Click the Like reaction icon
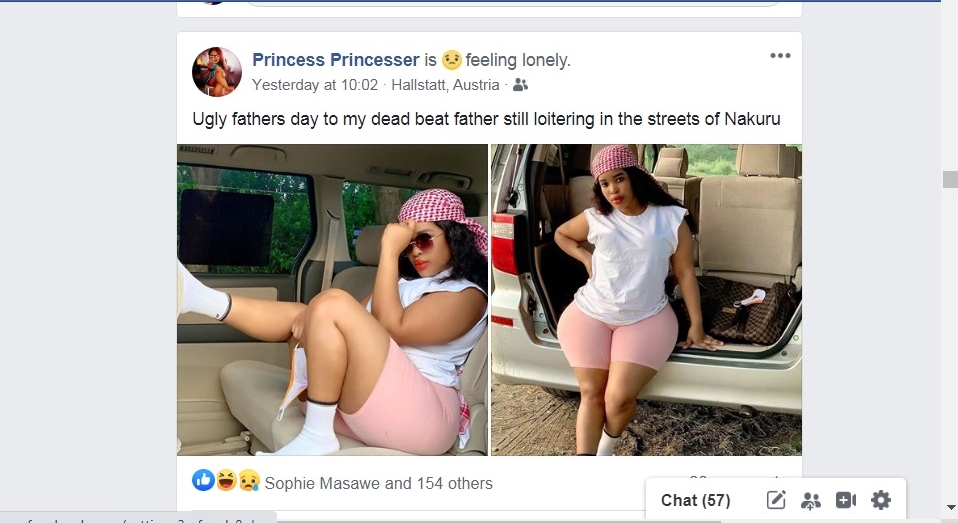Screen dimensions: 958x523 pyautogui.click(x=203, y=481)
